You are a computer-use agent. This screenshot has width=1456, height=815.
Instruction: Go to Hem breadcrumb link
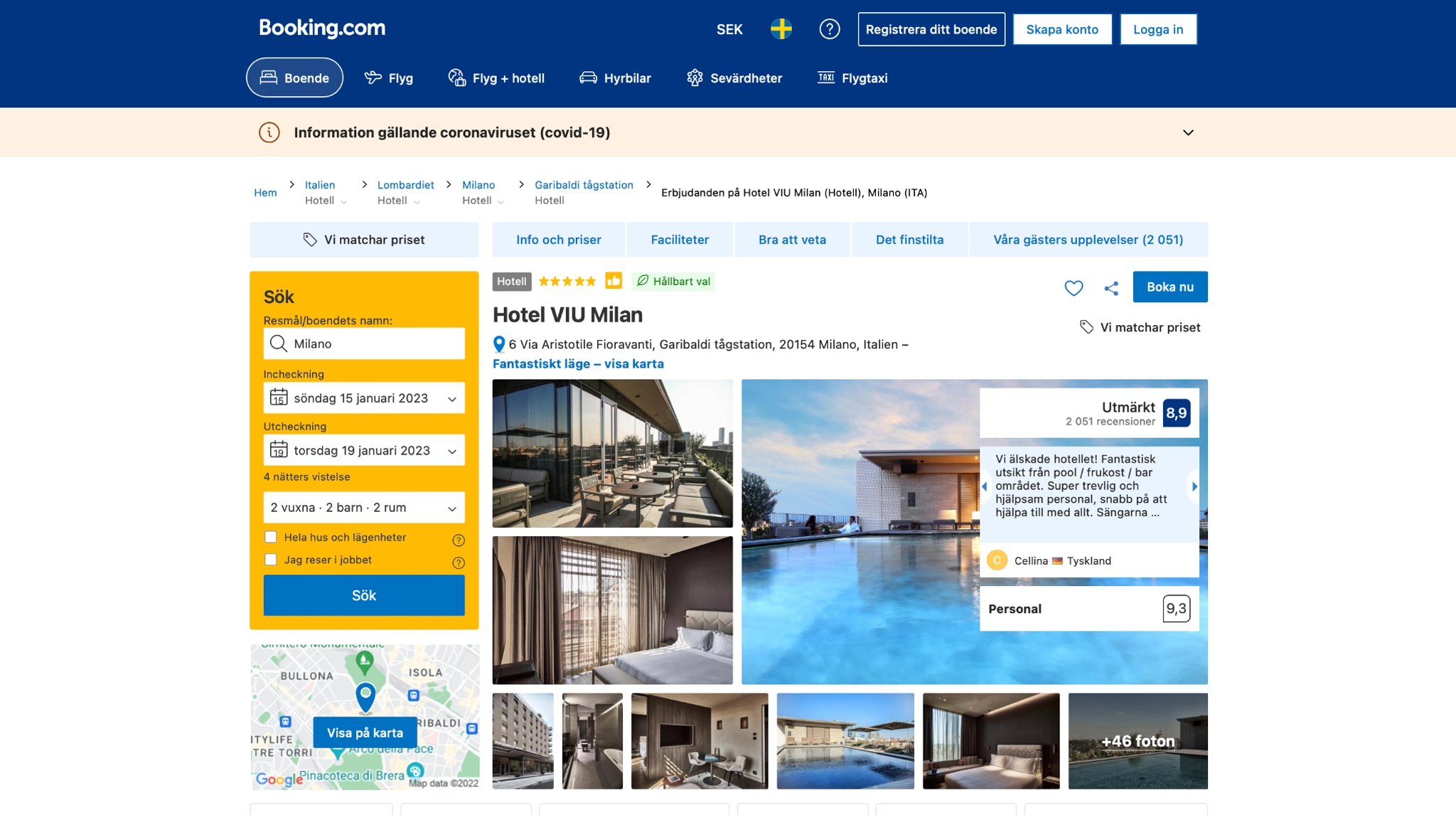[x=265, y=193]
